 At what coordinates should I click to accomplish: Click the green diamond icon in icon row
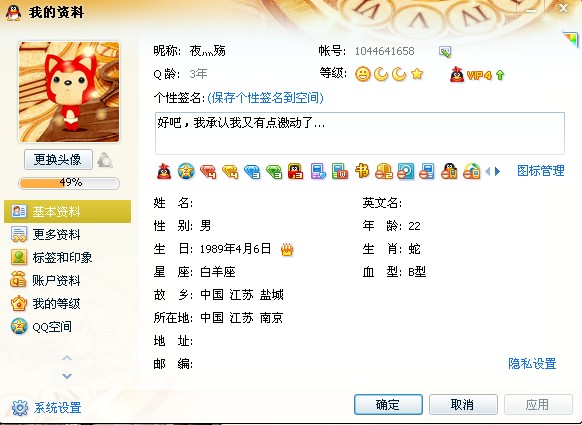coord(274,171)
